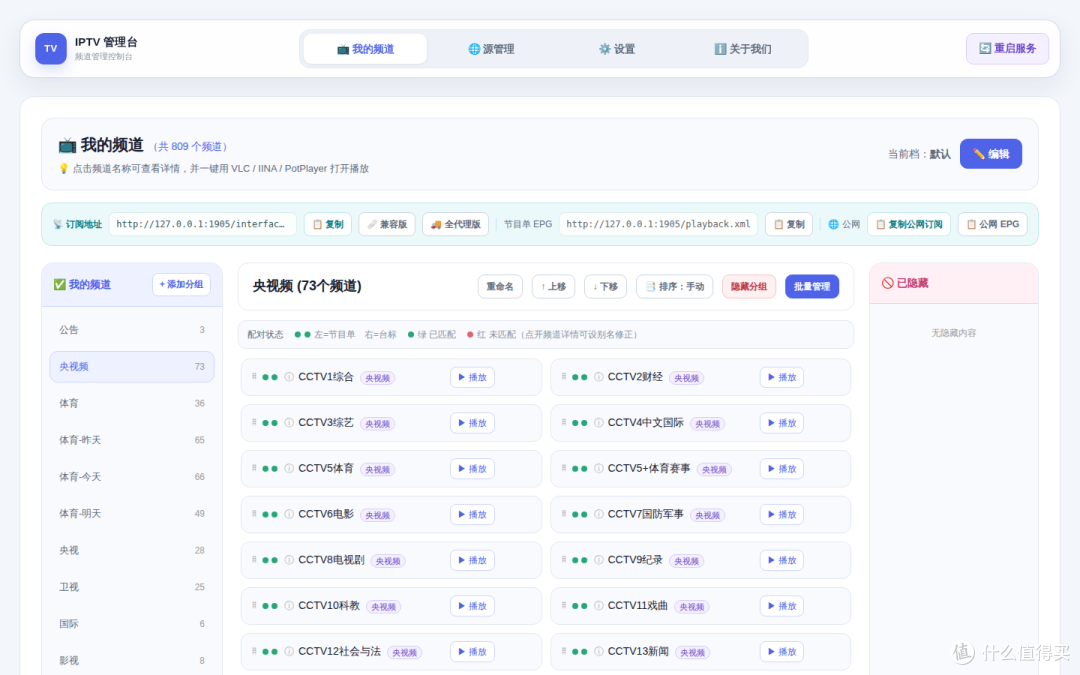Open the info icon for CCTV13新闻
This screenshot has height=675, width=1080.
[x=599, y=652]
